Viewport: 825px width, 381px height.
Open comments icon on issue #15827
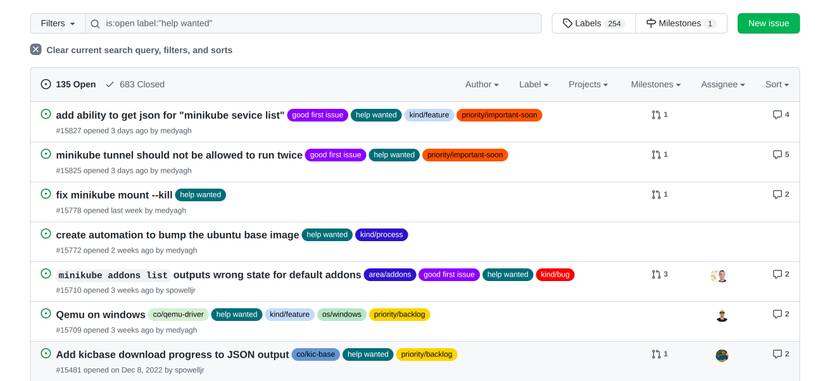click(x=777, y=115)
